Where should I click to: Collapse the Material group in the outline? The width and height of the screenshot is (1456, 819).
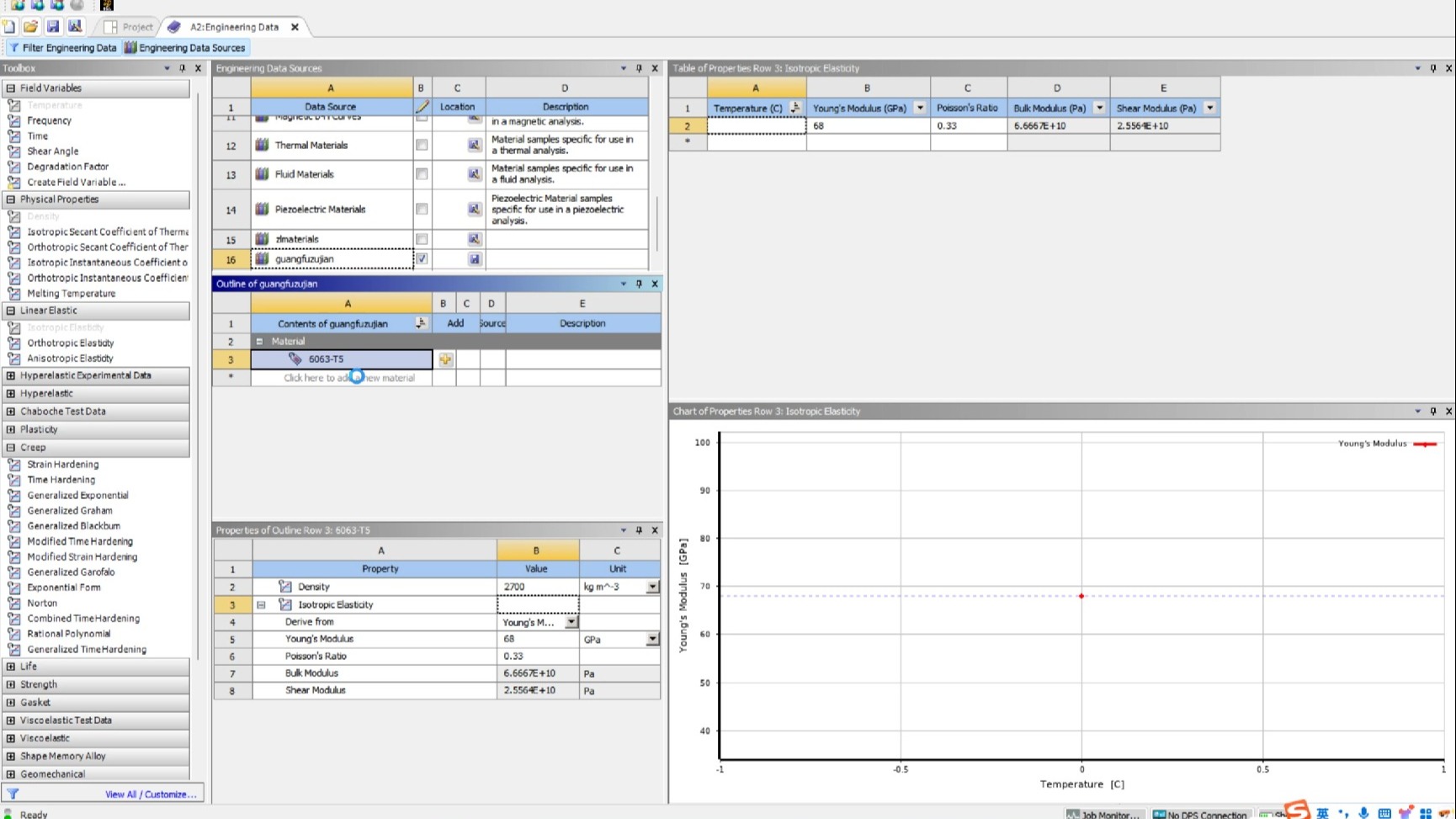(259, 341)
